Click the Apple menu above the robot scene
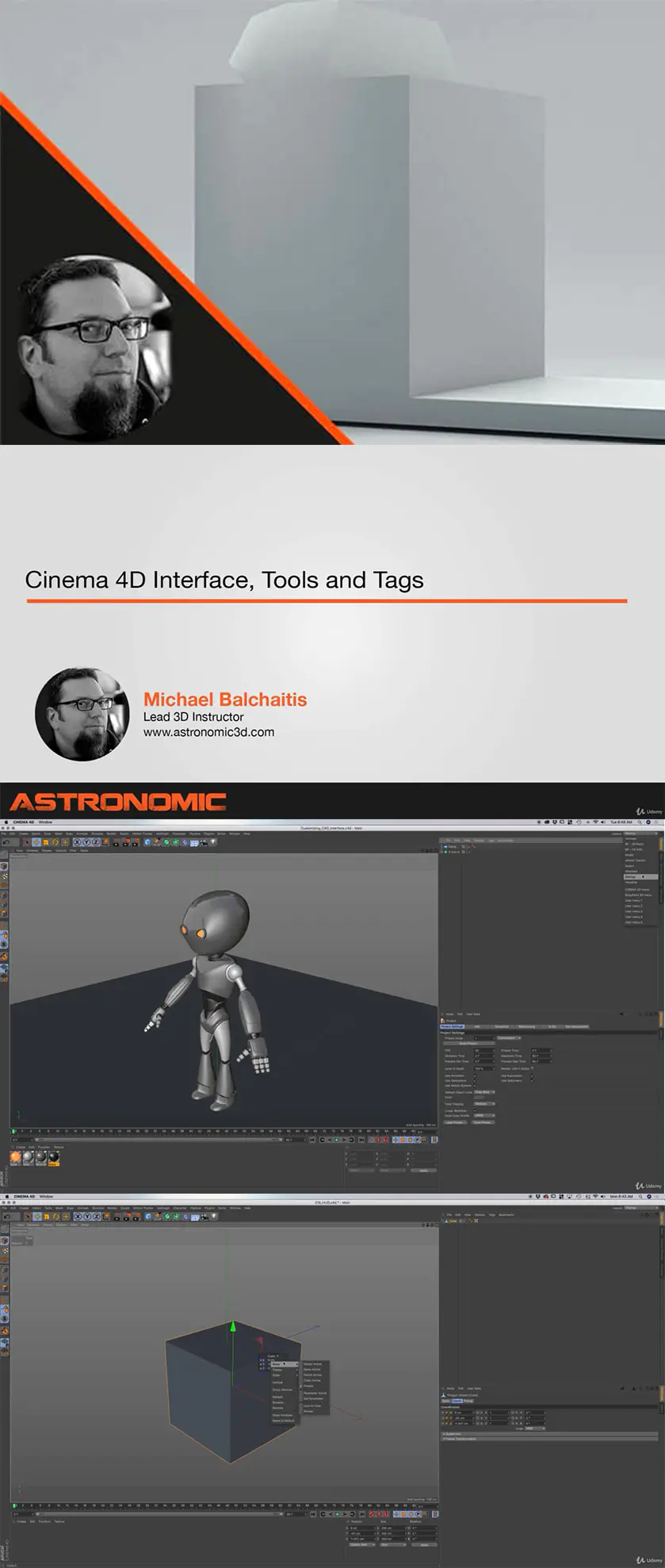The height and width of the screenshot is (1568, 665). tap(6, 822)
